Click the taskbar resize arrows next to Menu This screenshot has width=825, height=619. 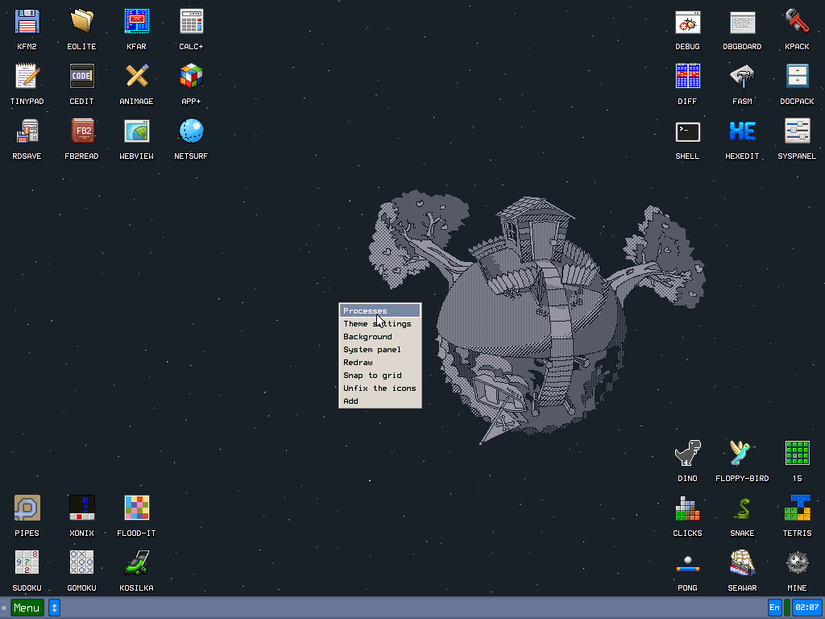(x=53, y=607)
